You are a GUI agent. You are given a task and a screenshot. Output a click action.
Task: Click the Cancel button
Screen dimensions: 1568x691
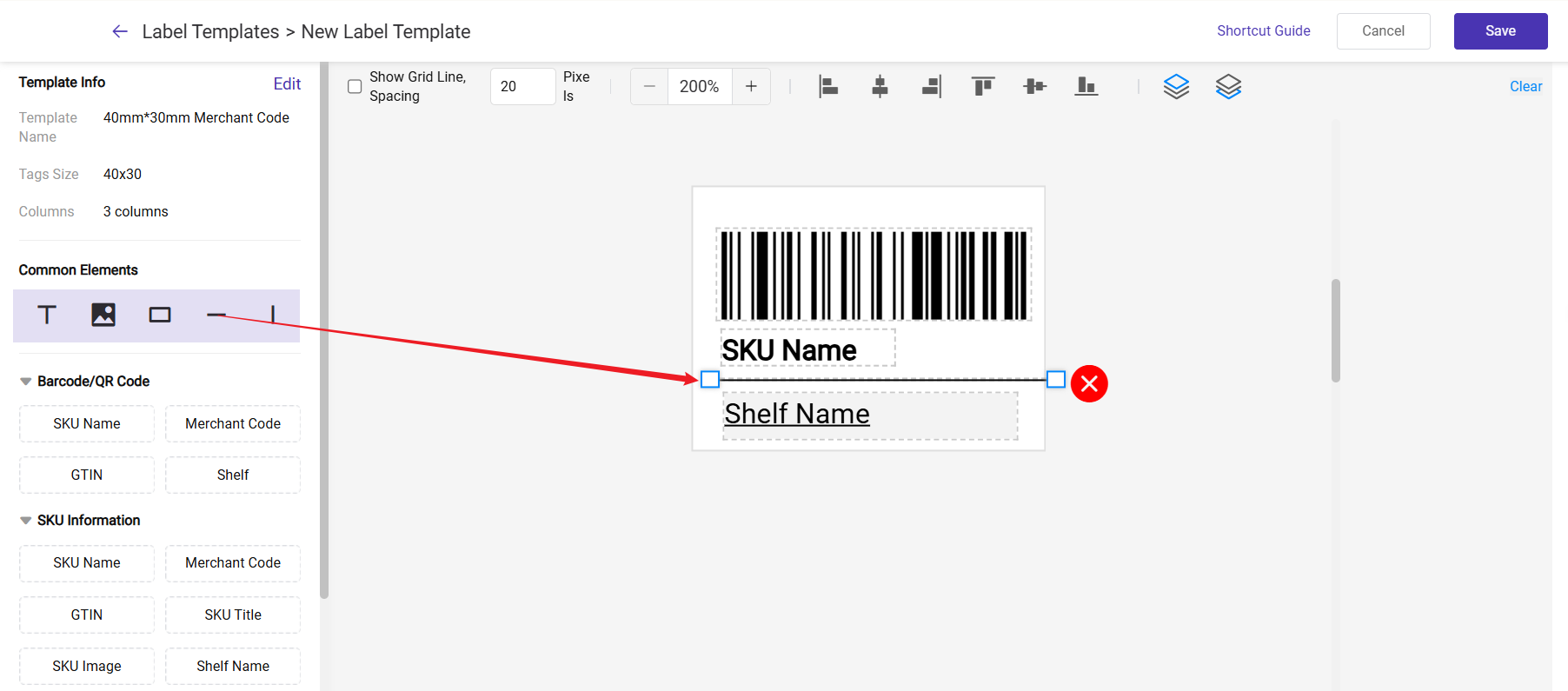pos(1383,31)
